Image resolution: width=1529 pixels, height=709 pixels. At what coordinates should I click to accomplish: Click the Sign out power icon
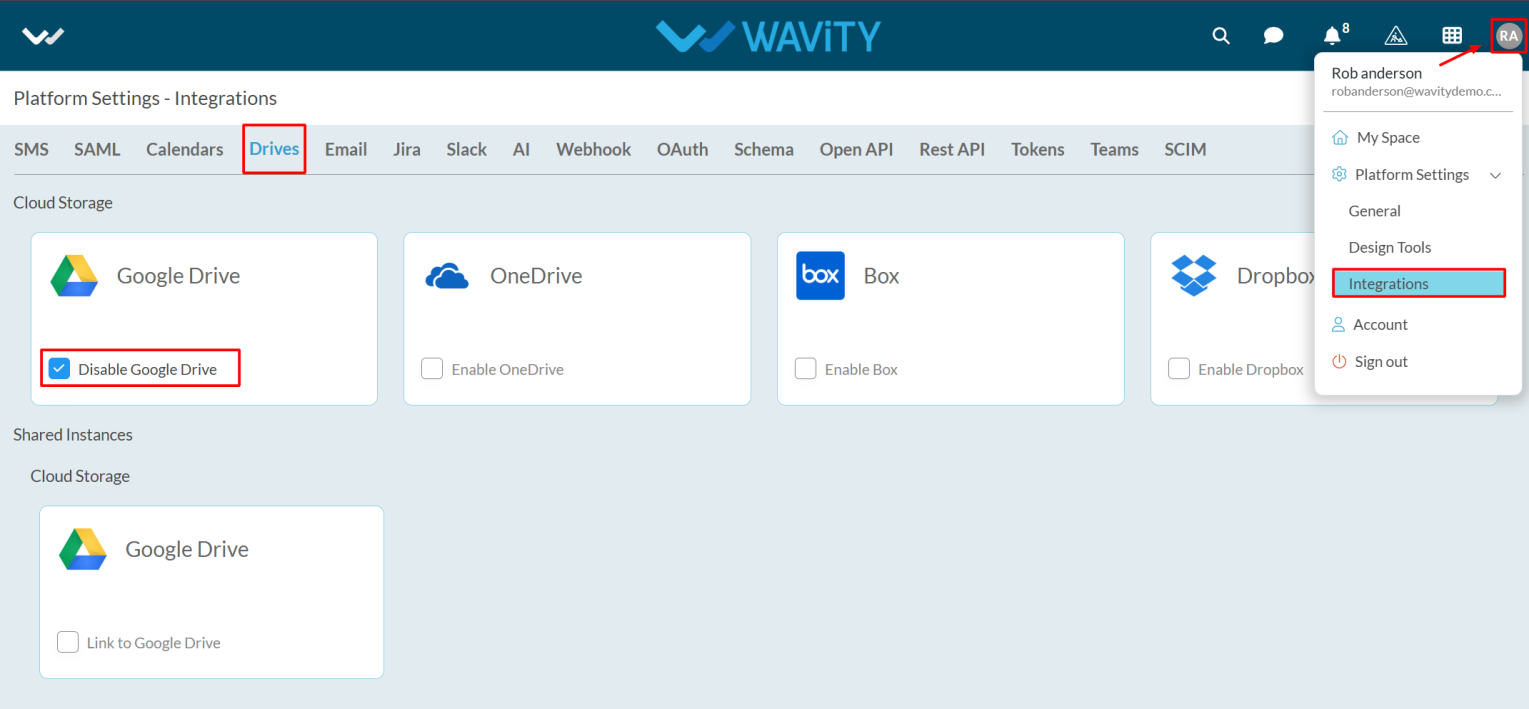pos(1339,361)
